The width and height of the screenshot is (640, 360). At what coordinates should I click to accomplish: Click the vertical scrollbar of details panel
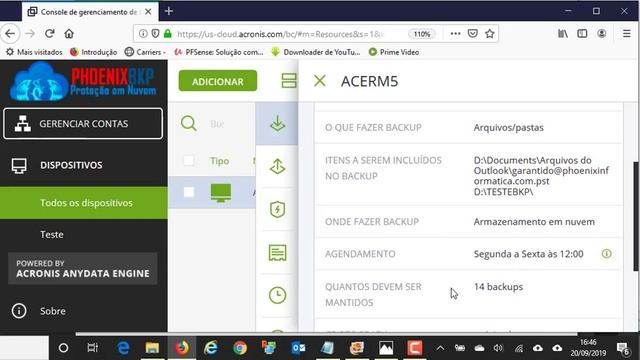coord(636,216)
